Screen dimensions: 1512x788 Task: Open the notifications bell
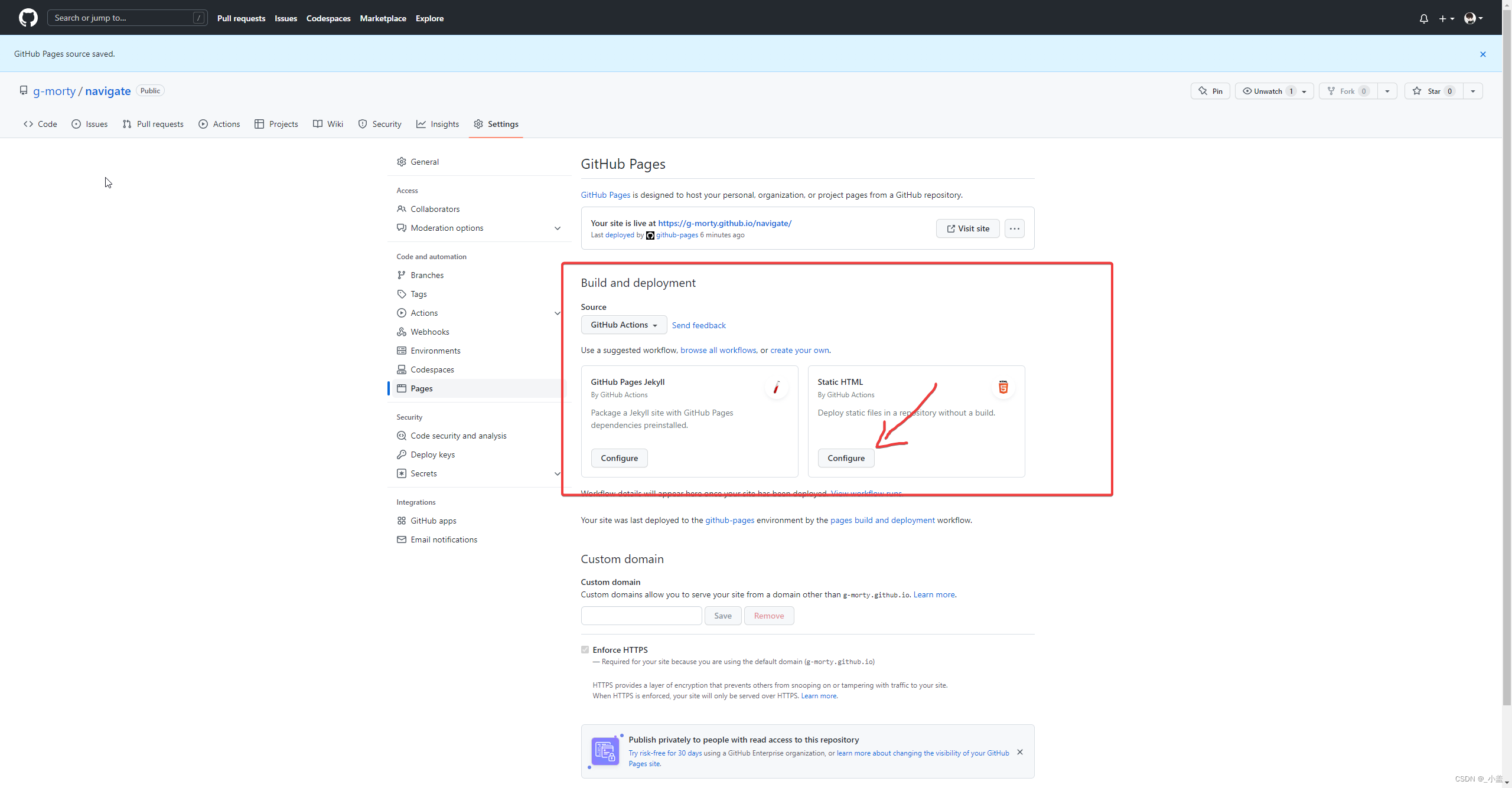pyautogui.click(x=1424, y=18)
